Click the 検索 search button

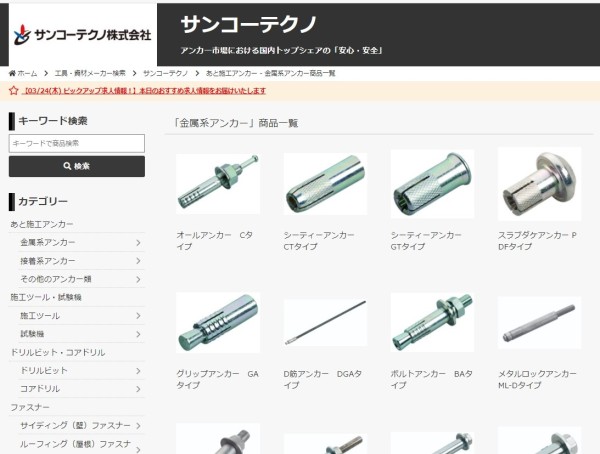(x=77, y=166)
